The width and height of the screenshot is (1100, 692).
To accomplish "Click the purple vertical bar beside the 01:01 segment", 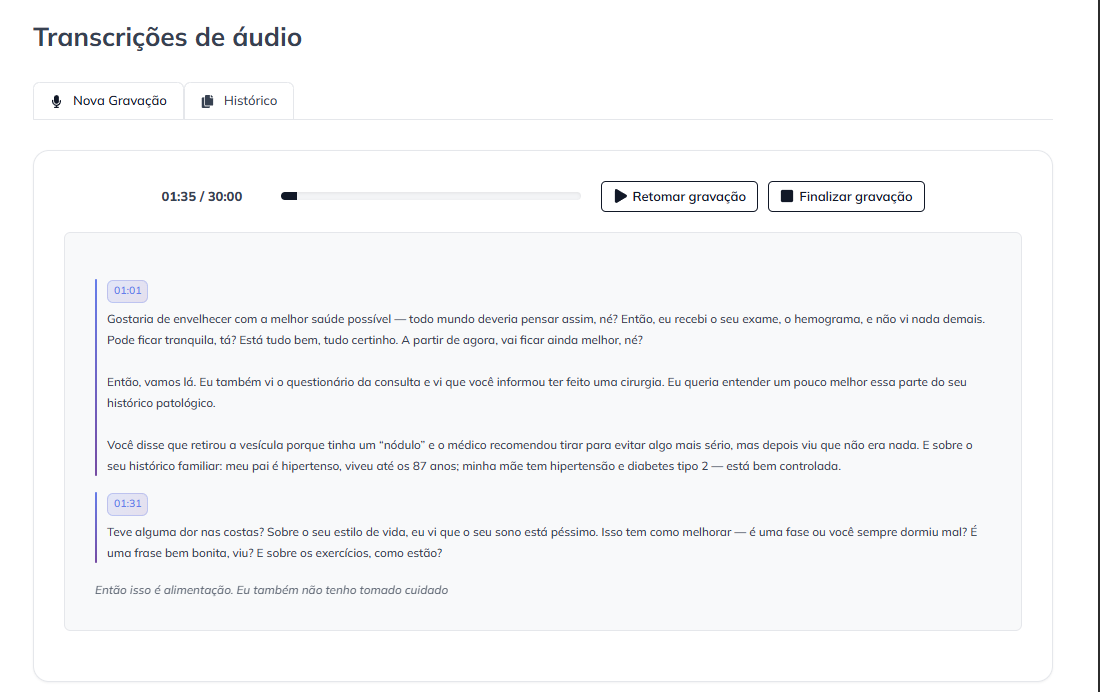I will pyautogui.click(x=96, y=377).
